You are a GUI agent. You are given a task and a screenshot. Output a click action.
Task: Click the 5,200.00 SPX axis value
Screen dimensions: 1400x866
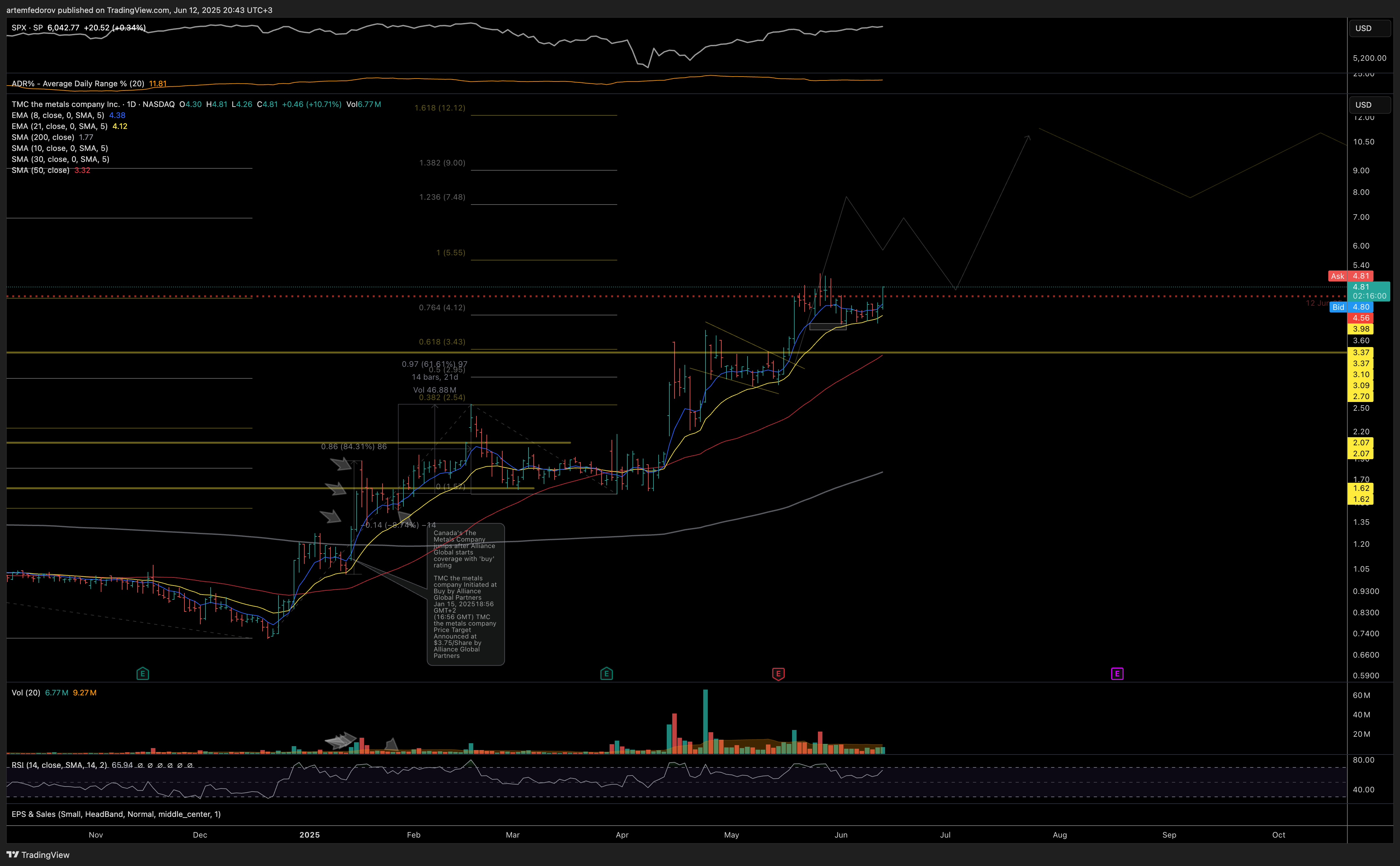1370,58
